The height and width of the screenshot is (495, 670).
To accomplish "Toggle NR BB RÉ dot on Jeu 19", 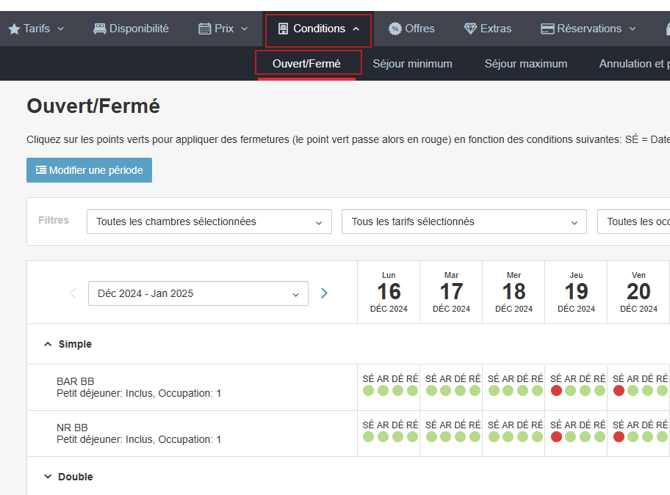I will pos(600,436).
